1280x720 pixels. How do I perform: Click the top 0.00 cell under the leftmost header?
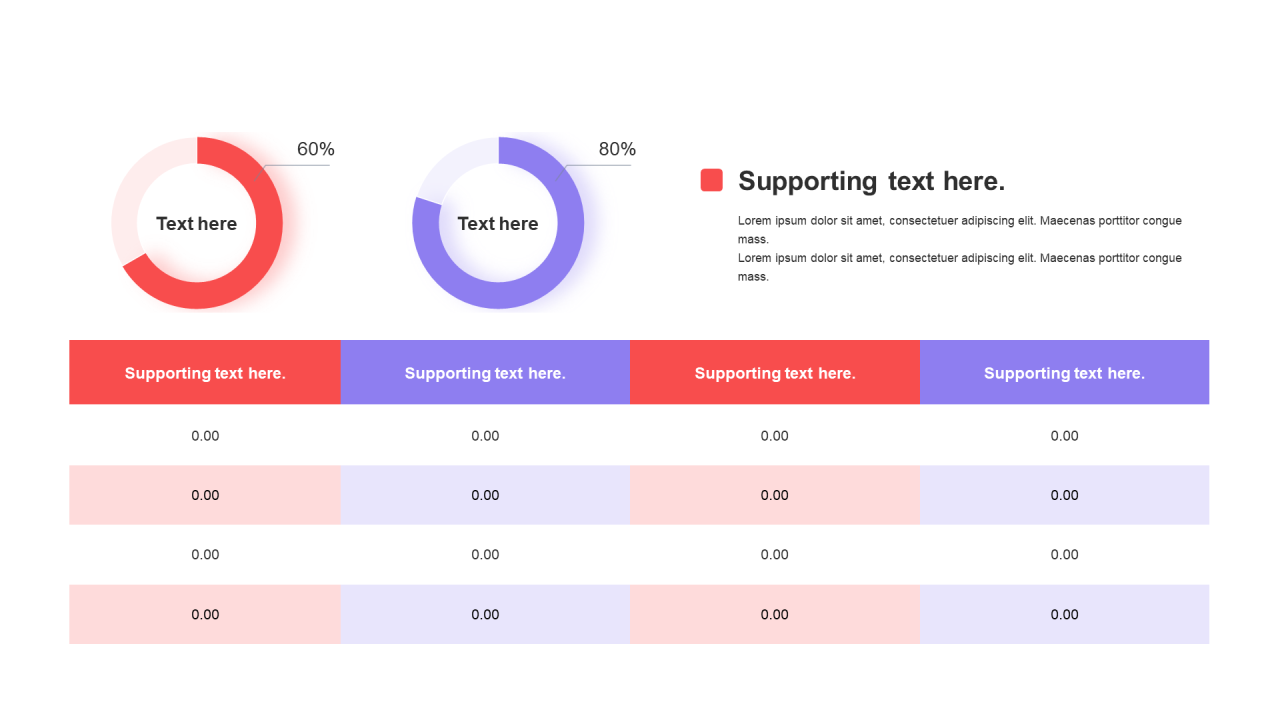pyautogui.click(x=205, y=436)
